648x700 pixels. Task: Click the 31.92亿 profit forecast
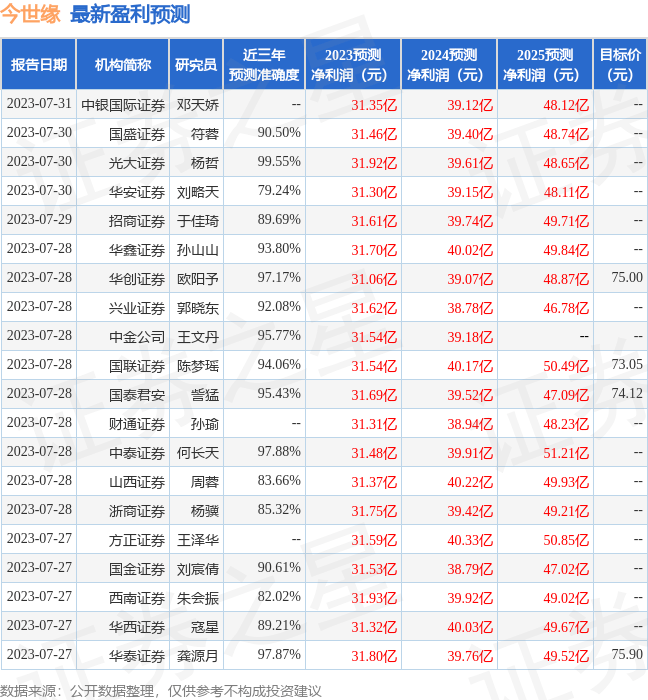pos(374,163)
